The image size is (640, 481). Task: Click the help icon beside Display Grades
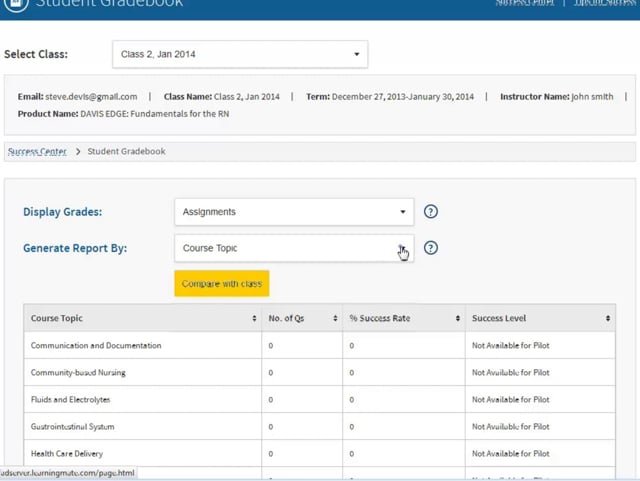431,212
